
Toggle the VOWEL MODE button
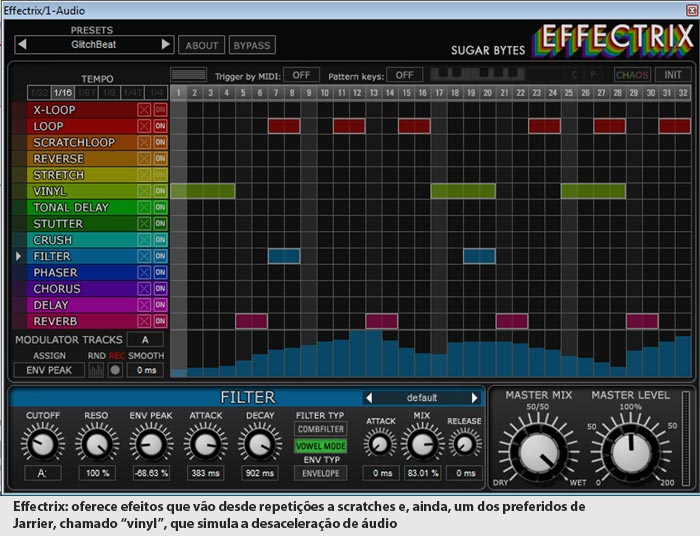pos(321,446)
